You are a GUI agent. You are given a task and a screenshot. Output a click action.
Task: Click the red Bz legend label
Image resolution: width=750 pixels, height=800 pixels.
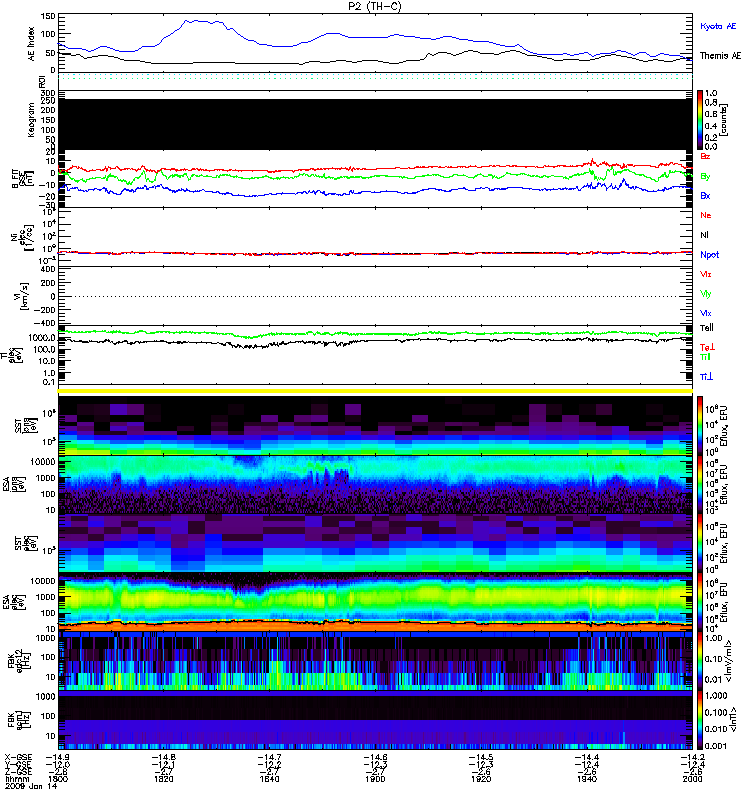pos(705,156)
